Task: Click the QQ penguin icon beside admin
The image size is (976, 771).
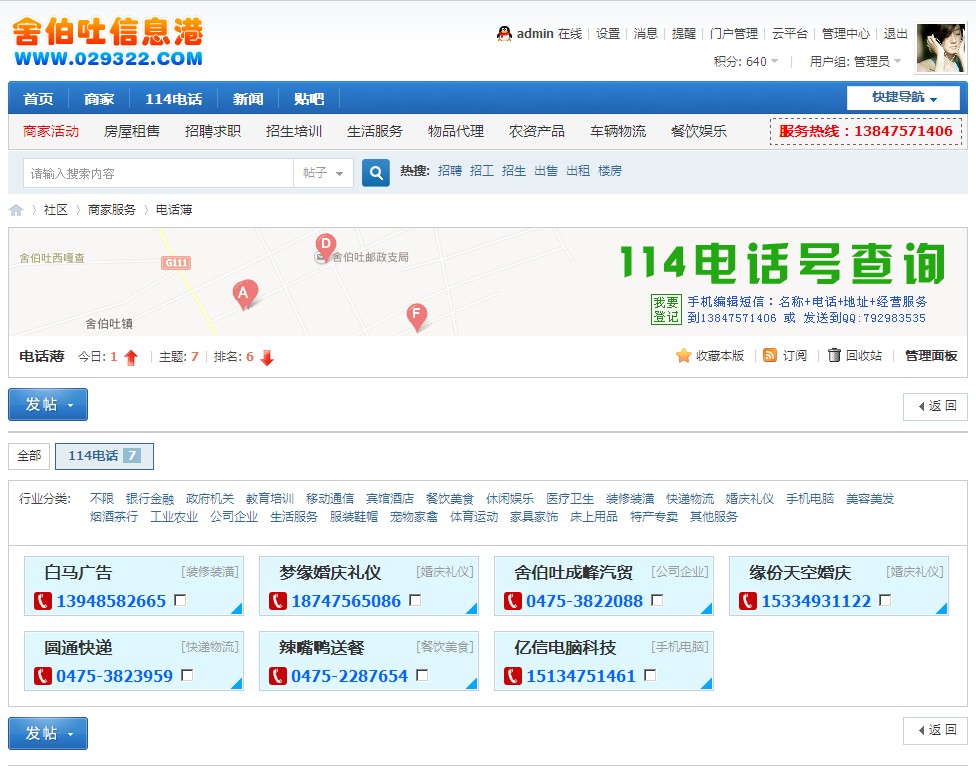Action: [x=504, y=34]
